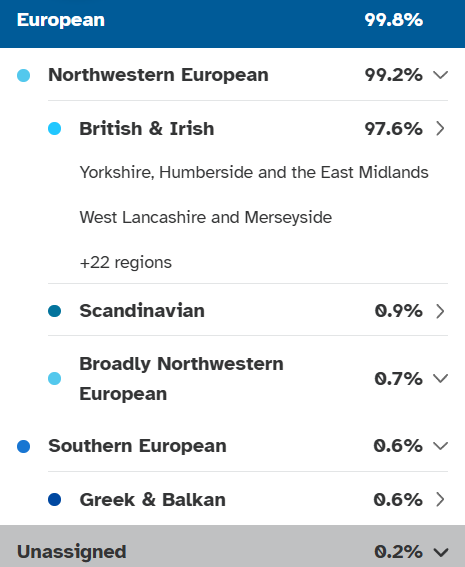This screenshot has width=465, height=567.
Task: Open British & Irish details arrow
Action: pyautogui.click(x=440, y=129)
